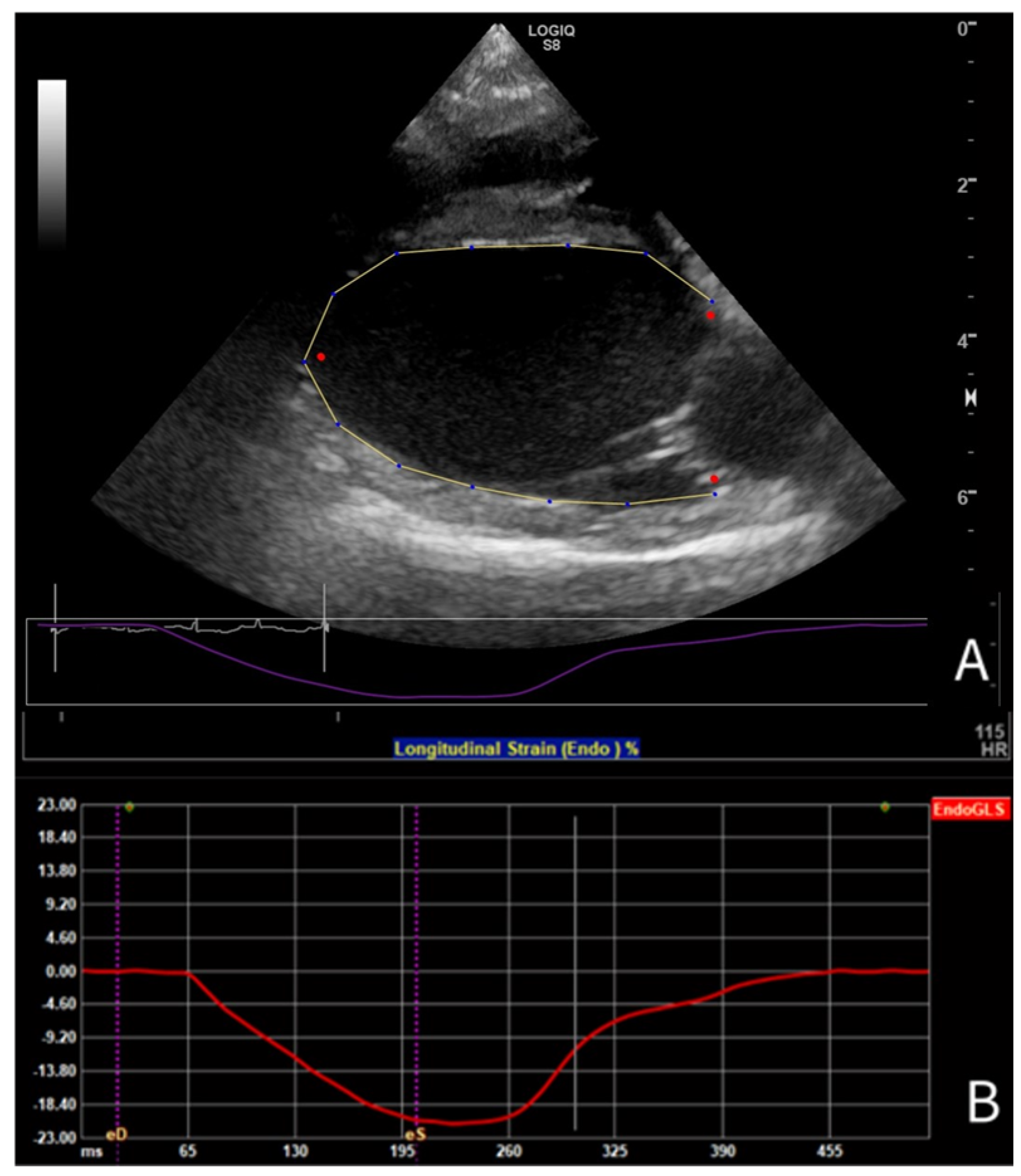1021x1176 pixels.
Task: Select the Longitudinal Strain (Endo) % title
Action: point(516,749)
